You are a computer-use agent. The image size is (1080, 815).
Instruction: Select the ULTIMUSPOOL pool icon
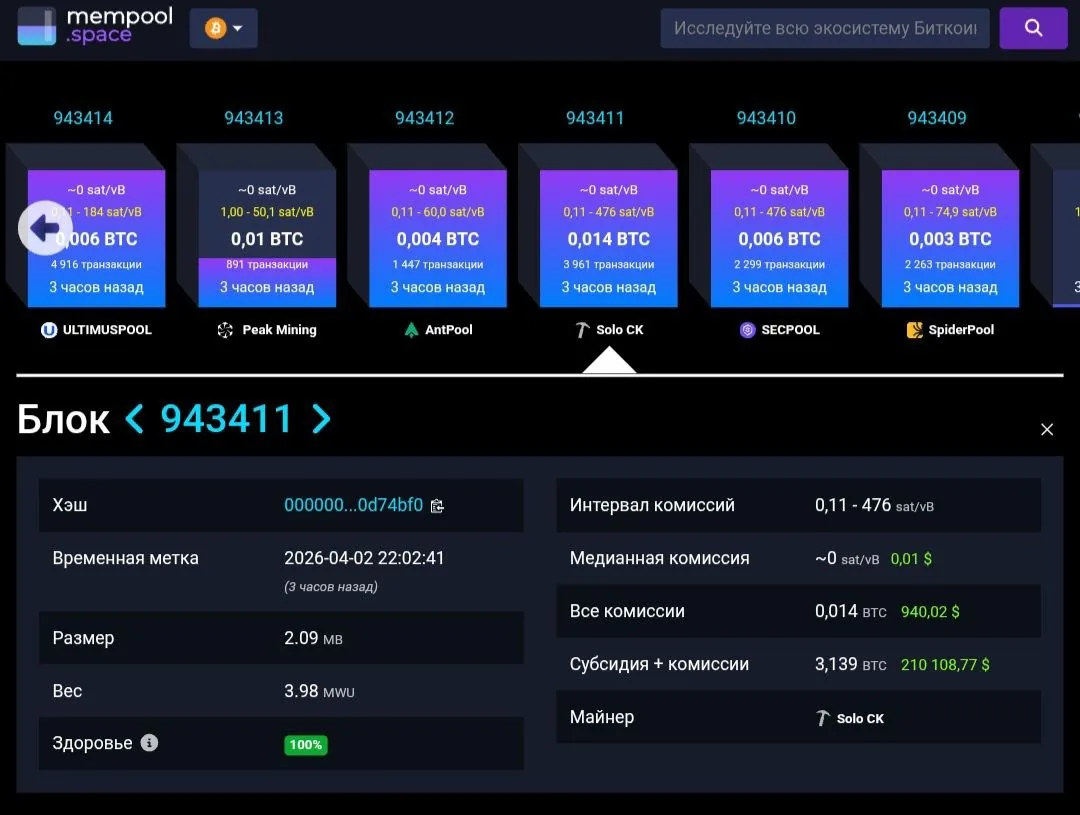pos(50,329)
